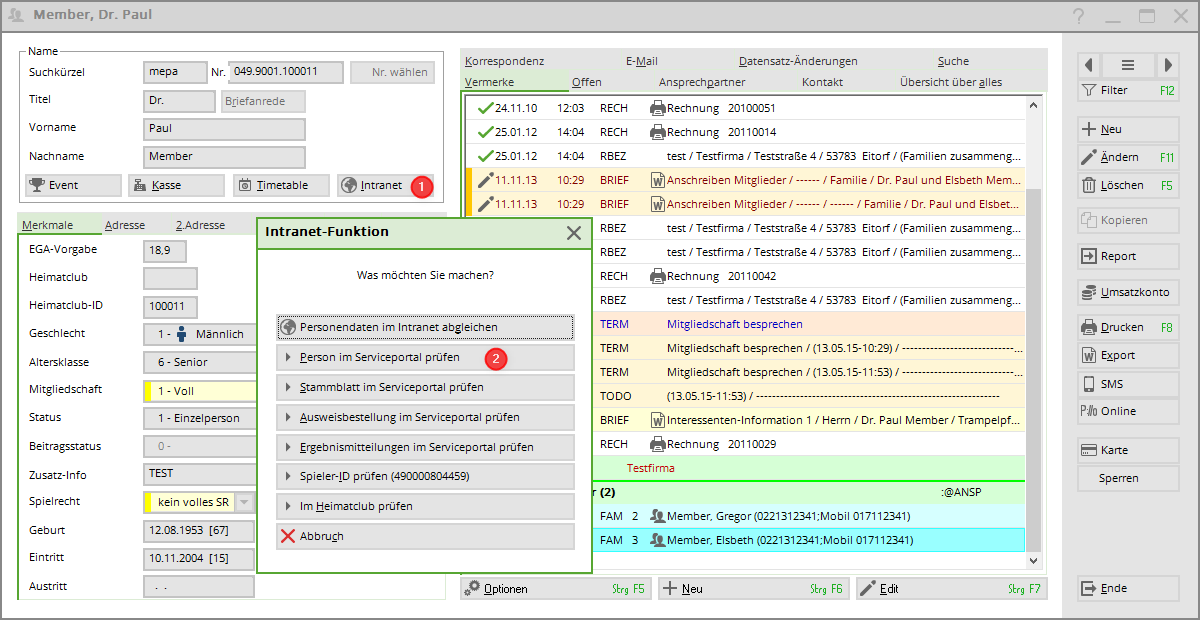Open the SMS phone button

1127,384
